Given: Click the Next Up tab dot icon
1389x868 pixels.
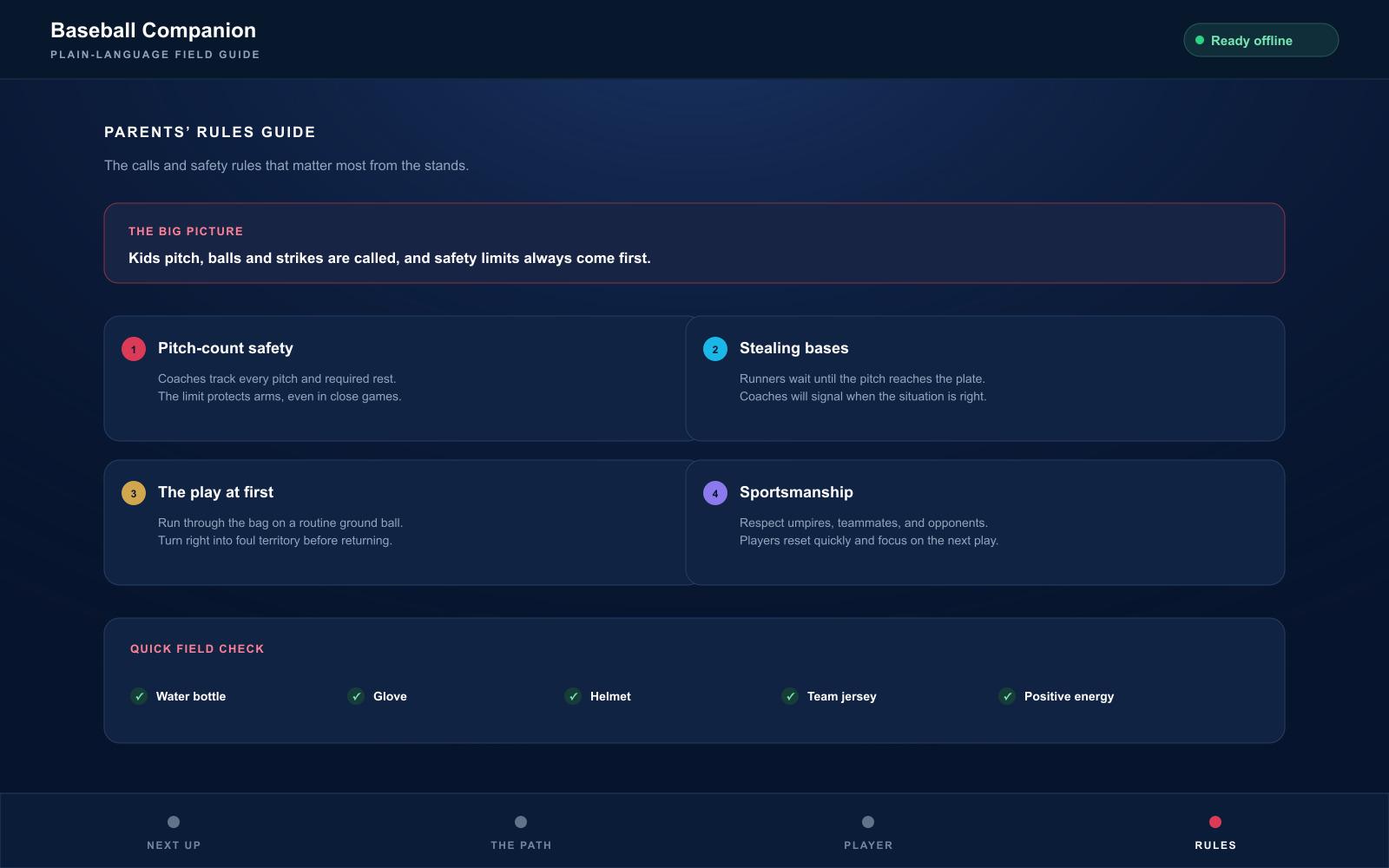Looking at the screenshot, I should (x=174, y=822).
